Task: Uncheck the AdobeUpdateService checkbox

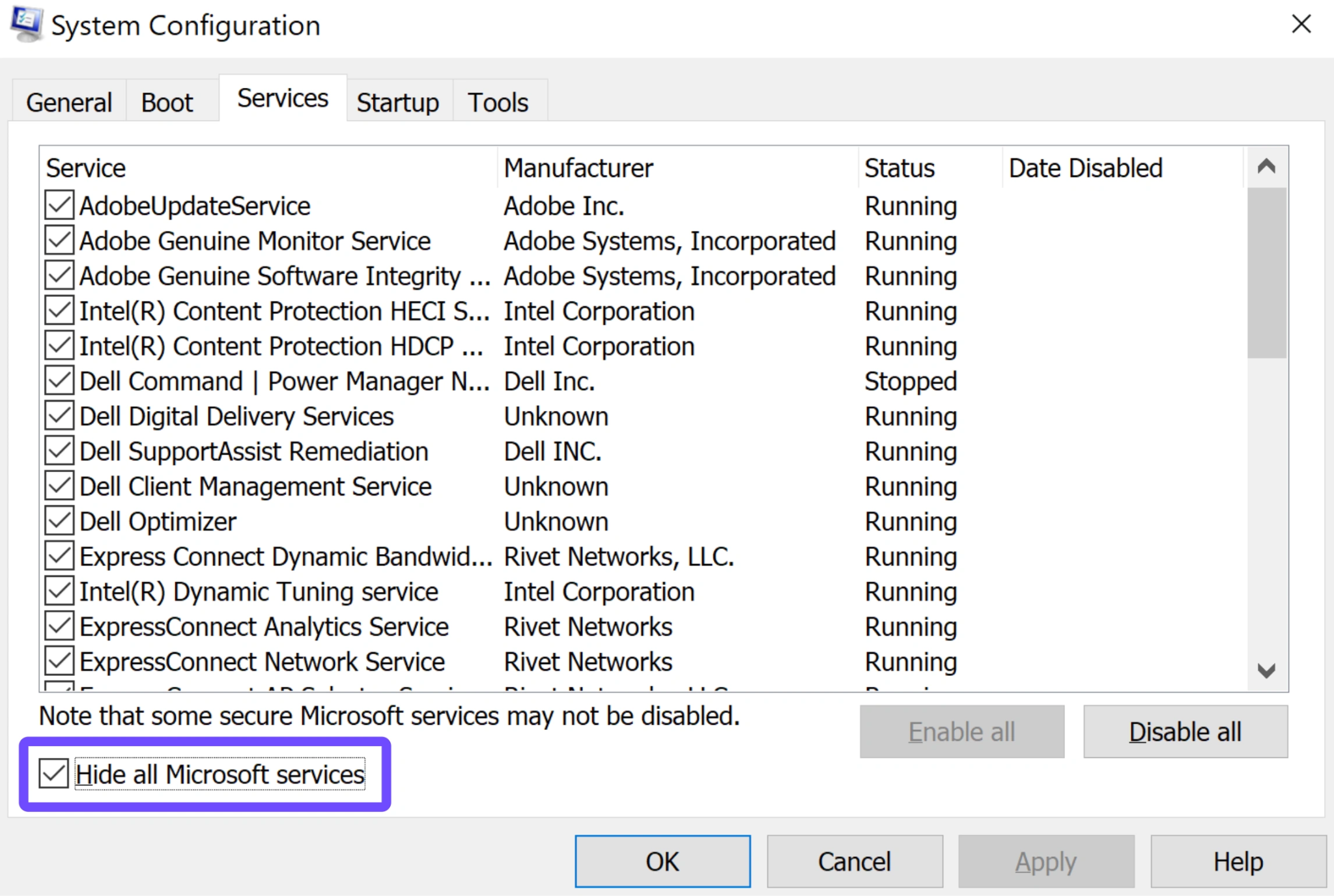Action: coord(59,206)
